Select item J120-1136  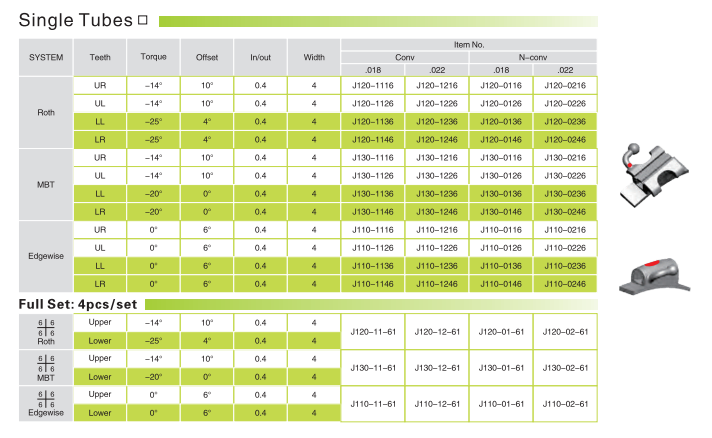coord(373,122)
